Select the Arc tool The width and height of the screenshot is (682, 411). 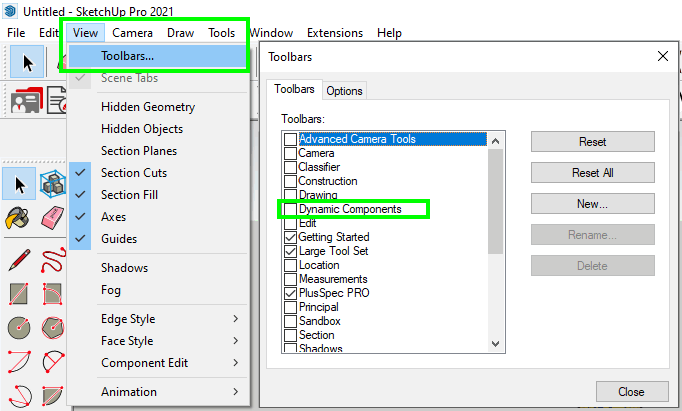(19, 361)
